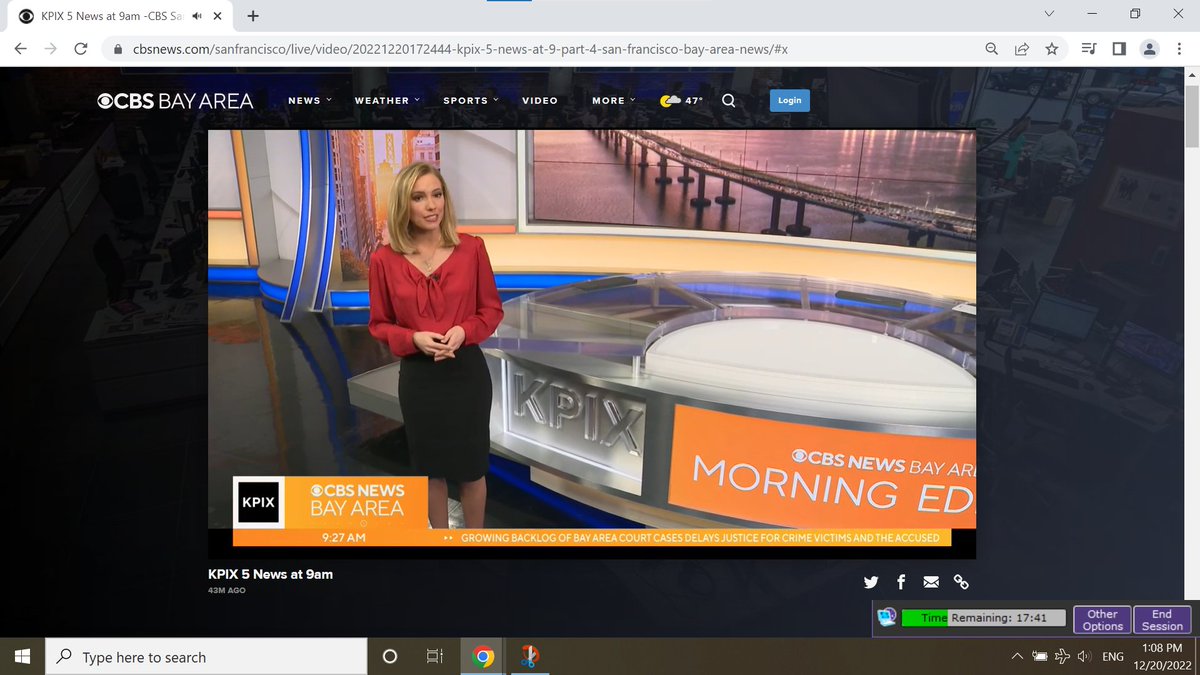The image size is (1200, 675).
Task: Click the Time Remaining progress bar
Action: 984,618
